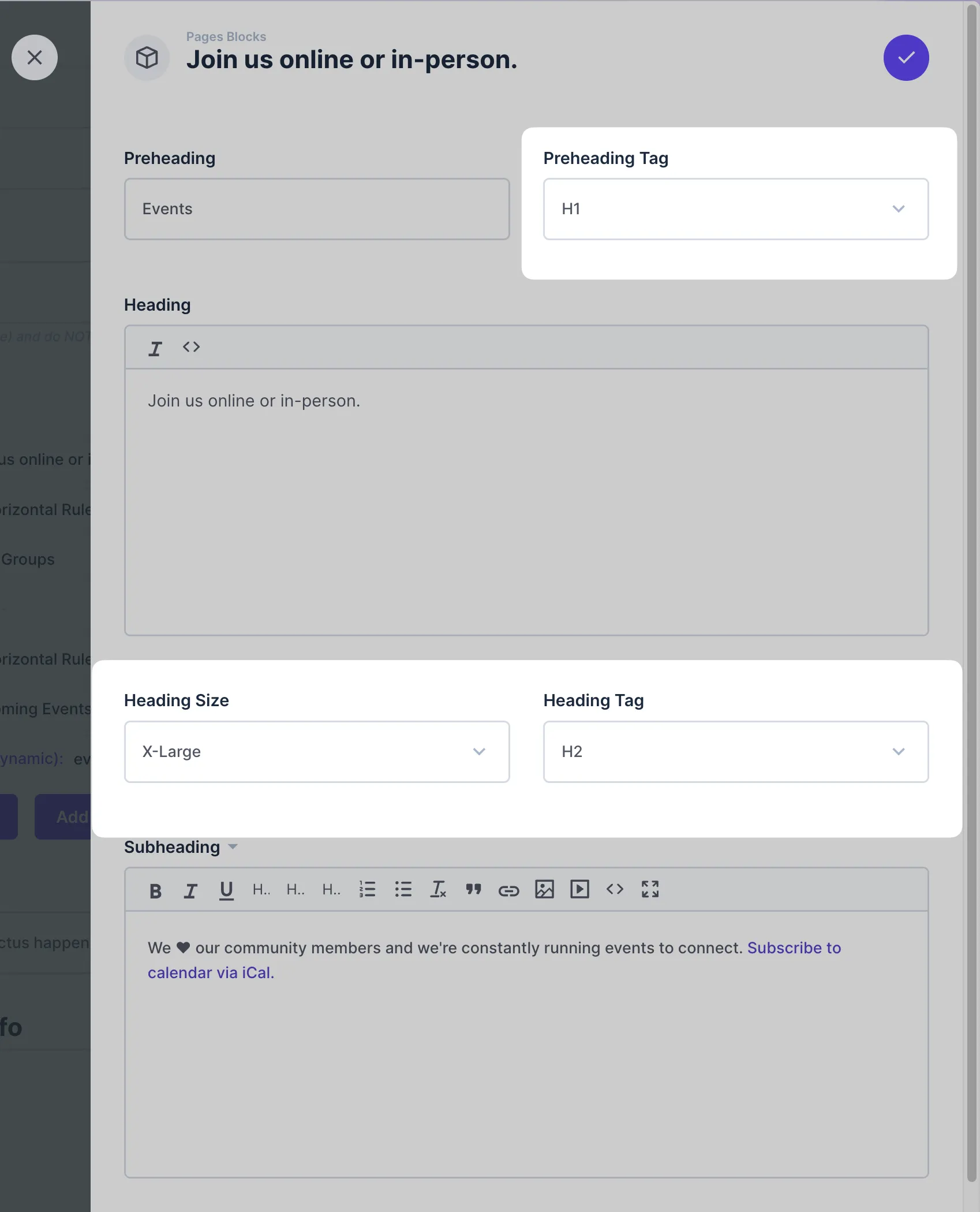Open code view for the Subheading editor
The height and width of the screenshot is (1212, 980).
coord(615,889)
